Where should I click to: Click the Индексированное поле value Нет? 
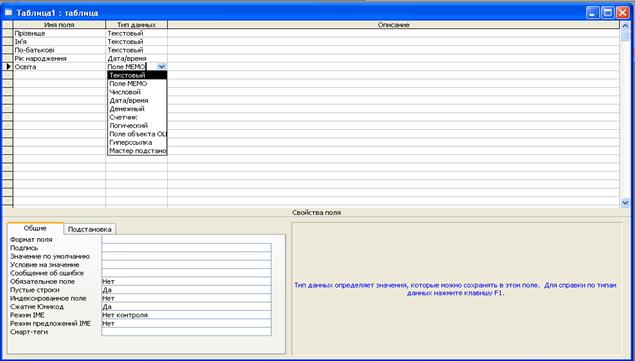(x=186, y=298)
